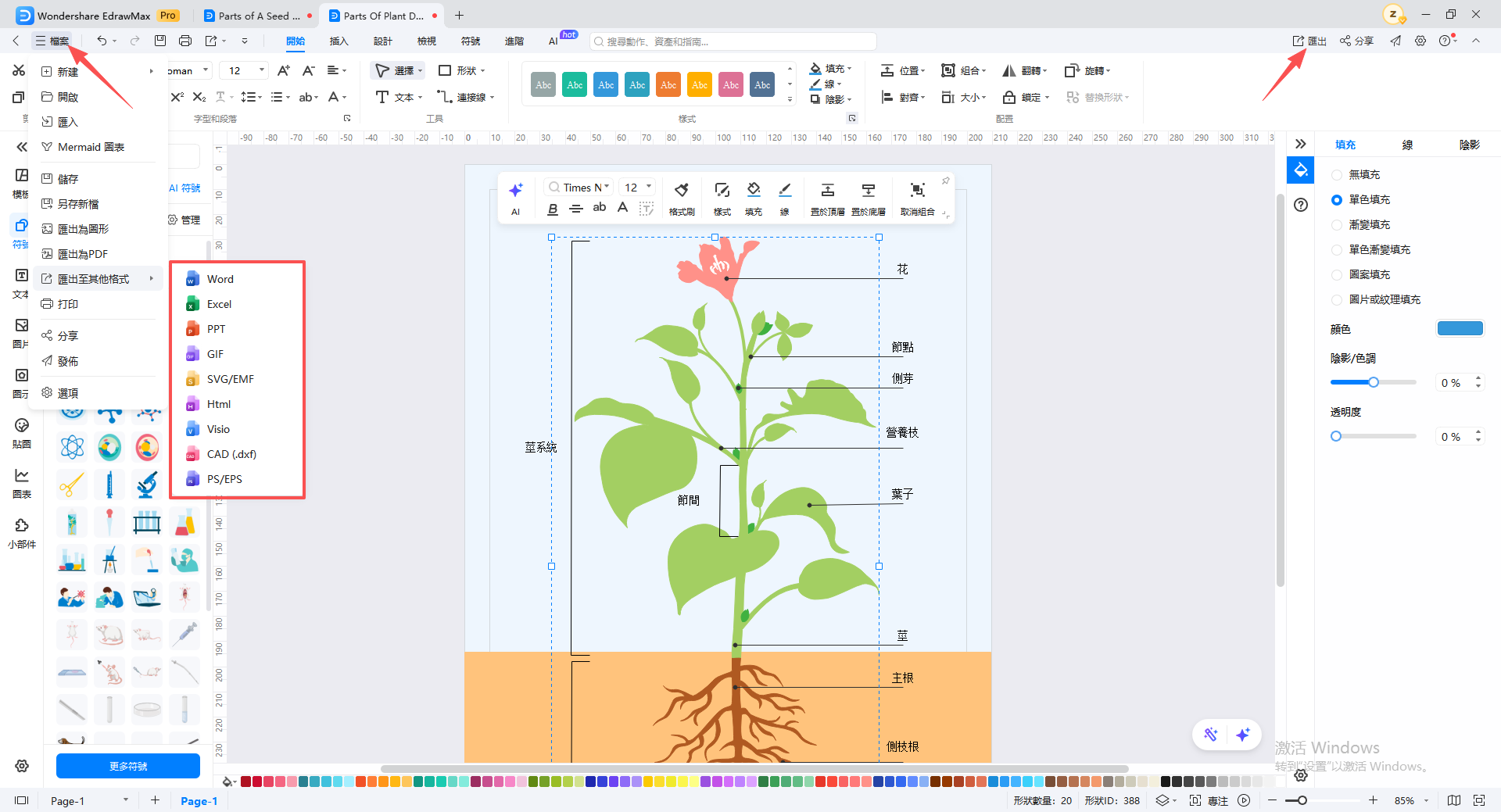Click the 更多符號 button

pos(128,766)
